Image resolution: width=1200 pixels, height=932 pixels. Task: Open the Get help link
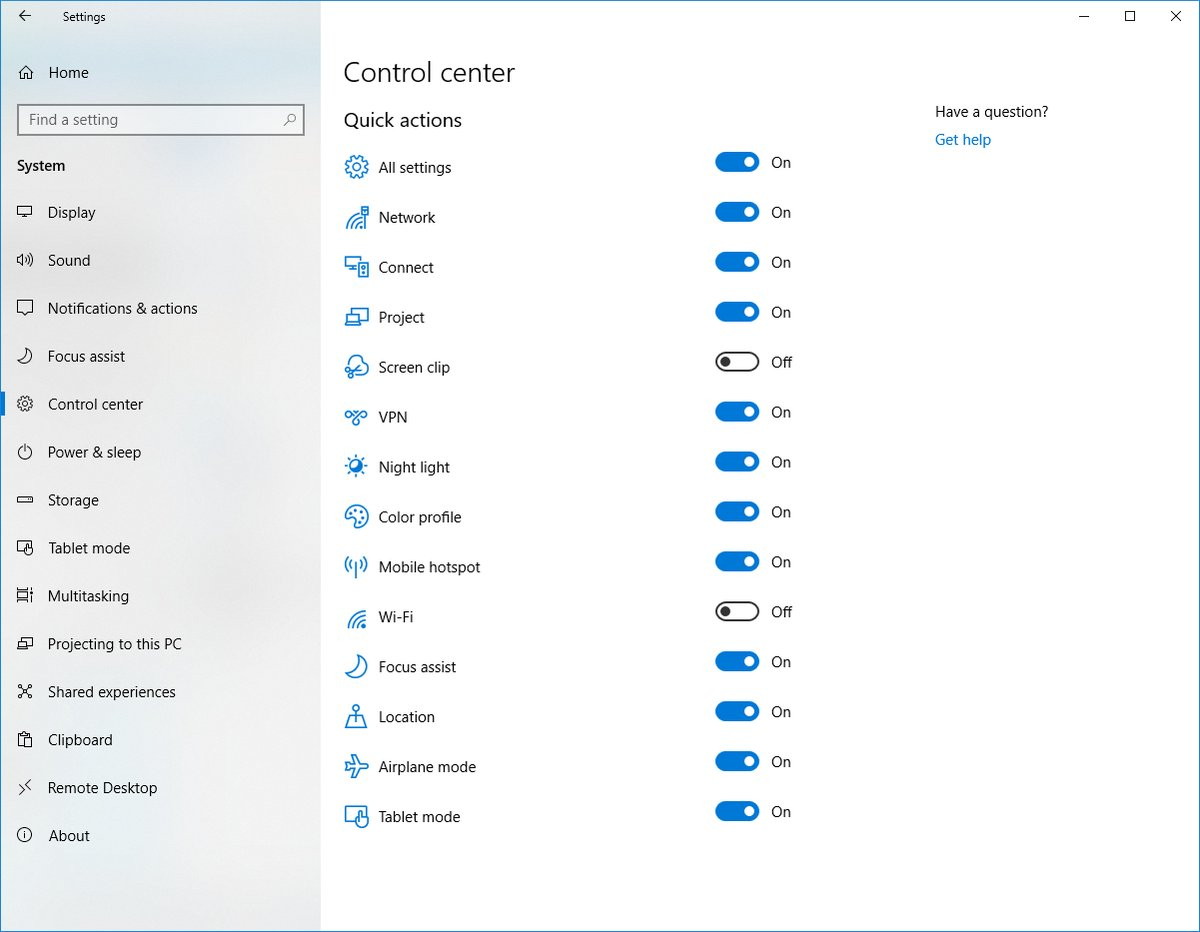tap(962, 140)
